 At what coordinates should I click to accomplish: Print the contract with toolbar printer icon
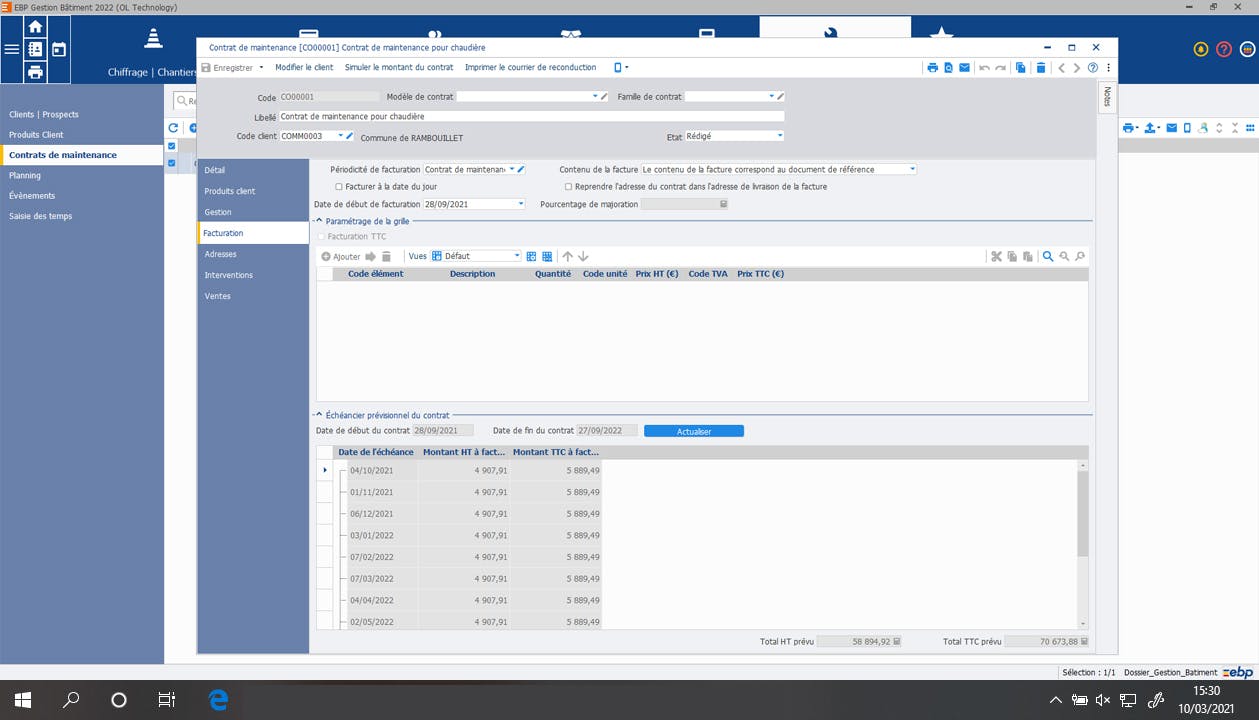click(932, 68)
